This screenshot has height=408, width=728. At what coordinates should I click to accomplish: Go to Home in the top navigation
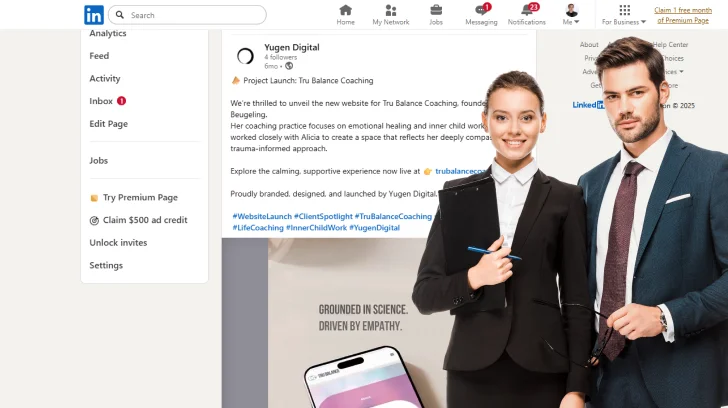pyautogui.click(x=345, y=10)
